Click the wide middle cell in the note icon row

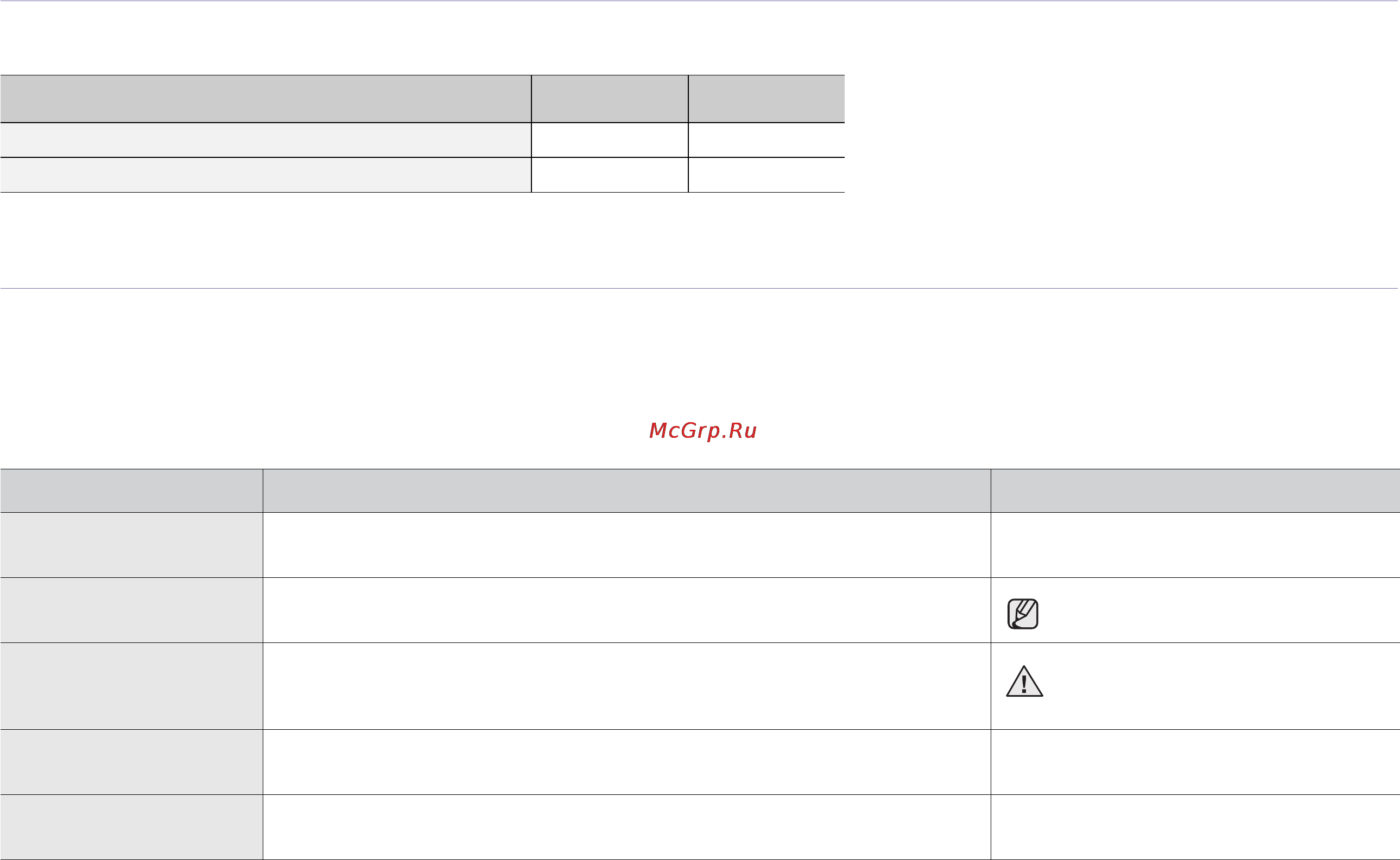[627, 610]
